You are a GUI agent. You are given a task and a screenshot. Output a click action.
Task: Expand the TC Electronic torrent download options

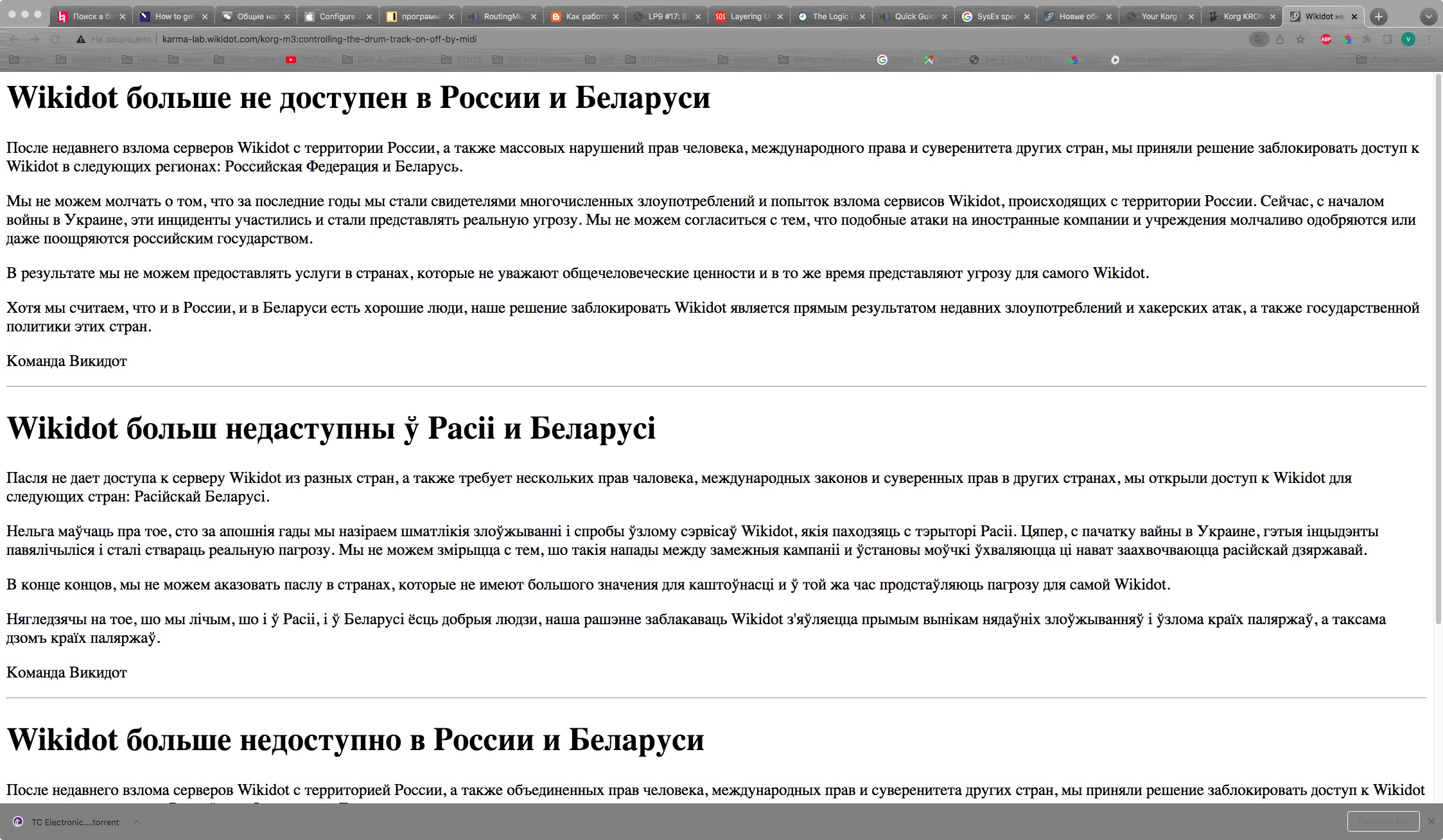point(137,822)
